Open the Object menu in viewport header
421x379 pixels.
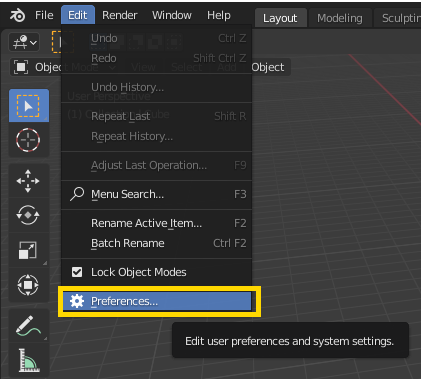coord(268,67)
